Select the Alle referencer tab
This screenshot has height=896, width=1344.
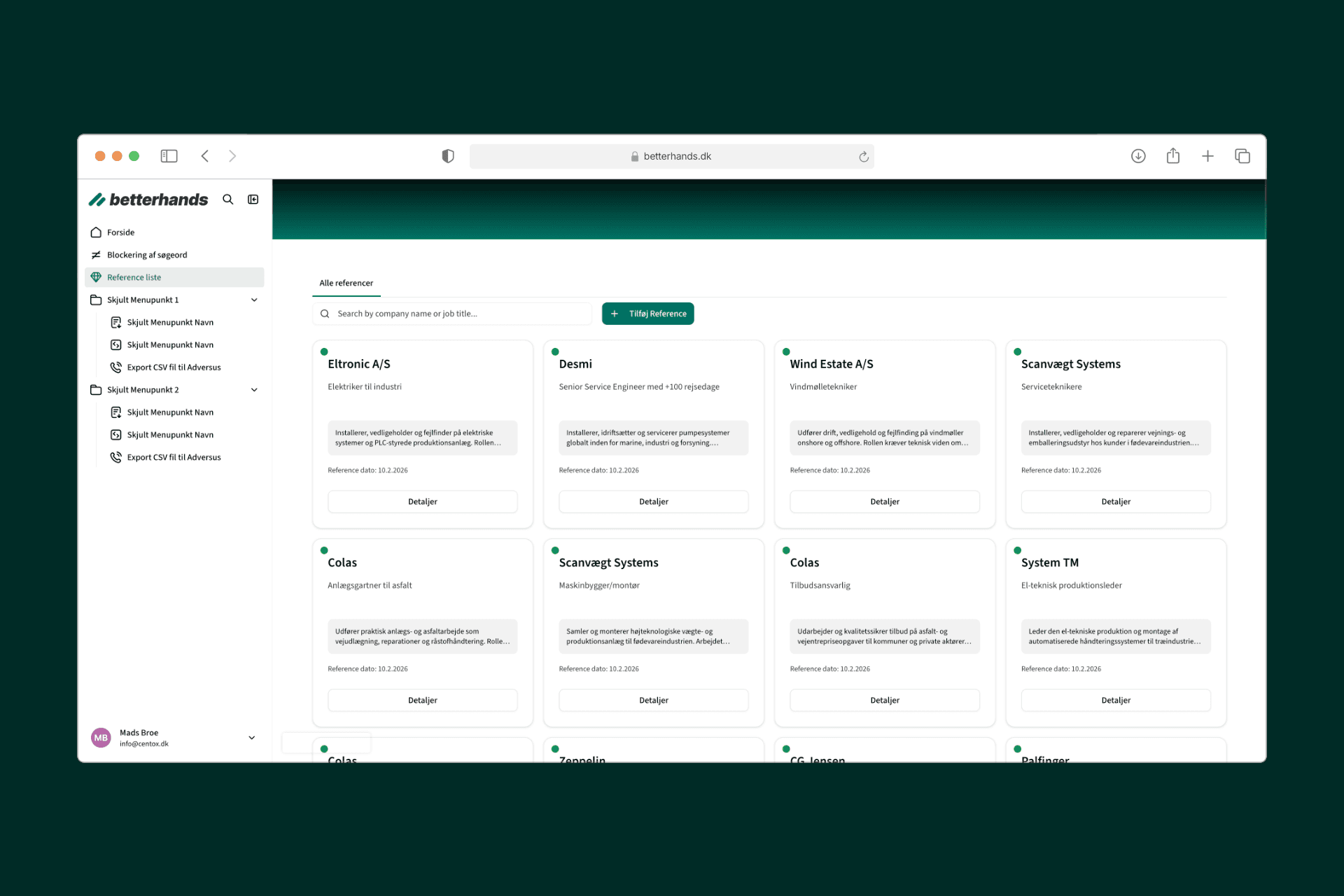pyautogui.click(x=346, y=283)
